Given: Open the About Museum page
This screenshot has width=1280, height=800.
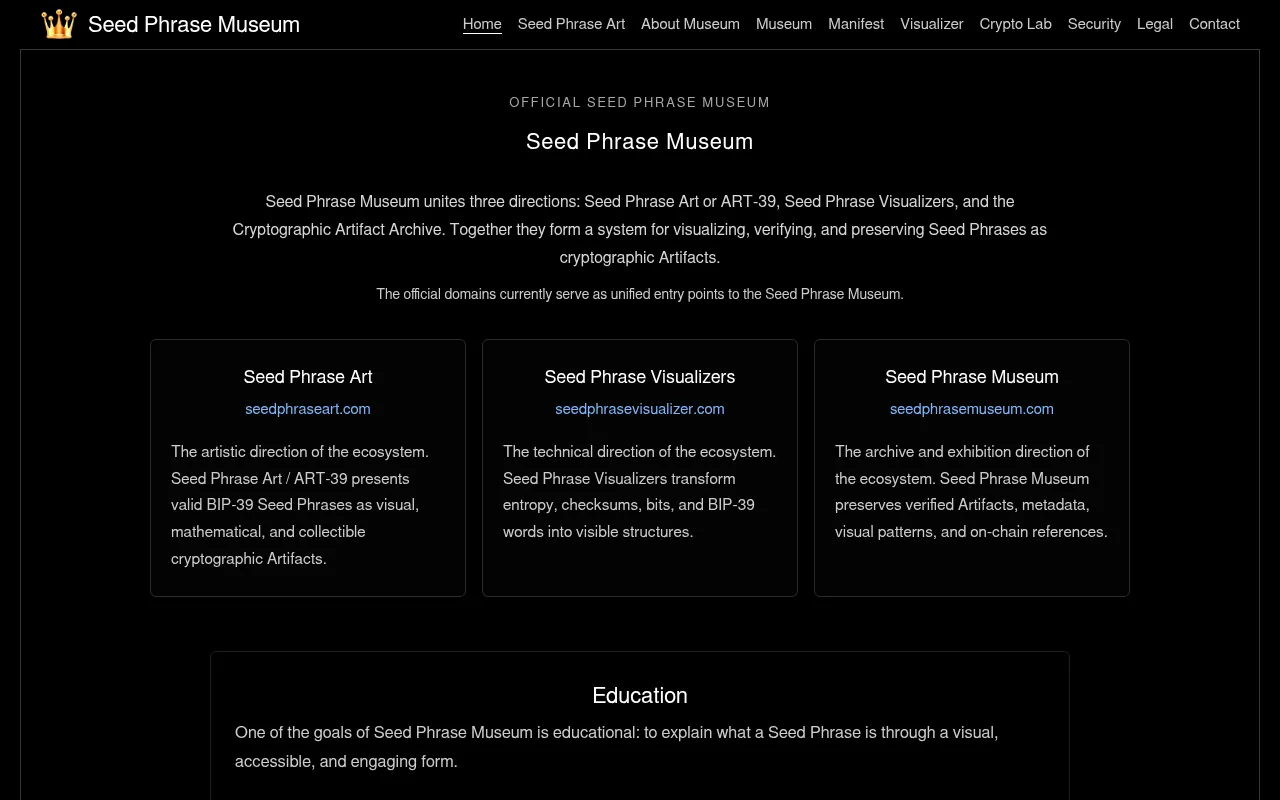Looking at the screenshot, I should [690, 24].
